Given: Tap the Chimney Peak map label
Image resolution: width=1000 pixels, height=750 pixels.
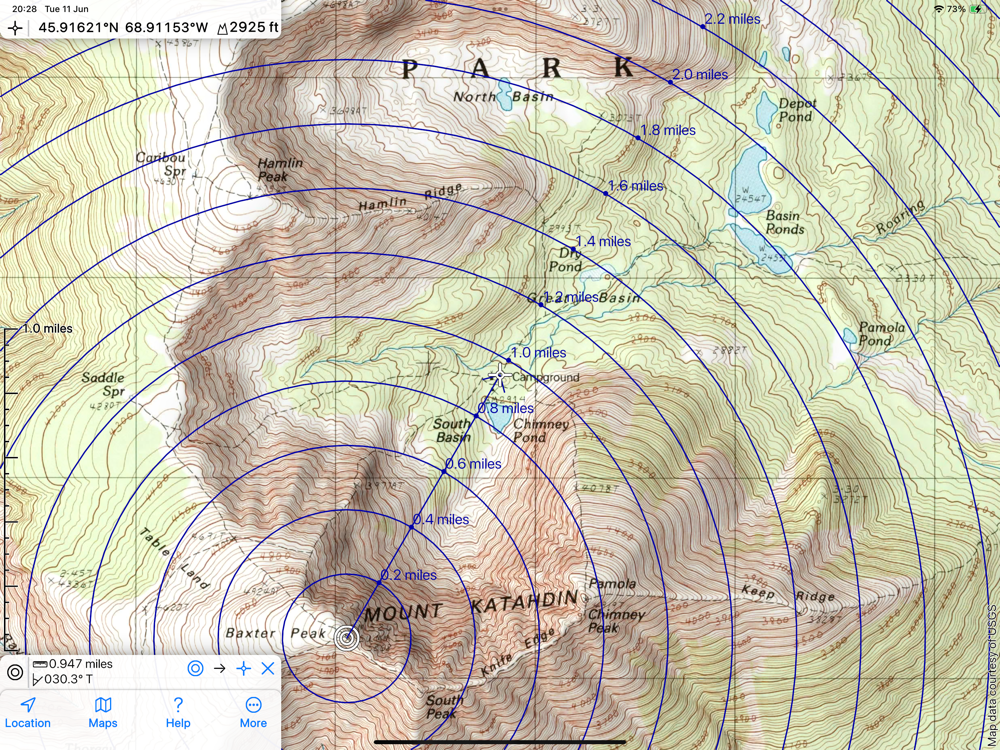Looking at the screenshot, I should pyautogui.click(x=616, y=621).
